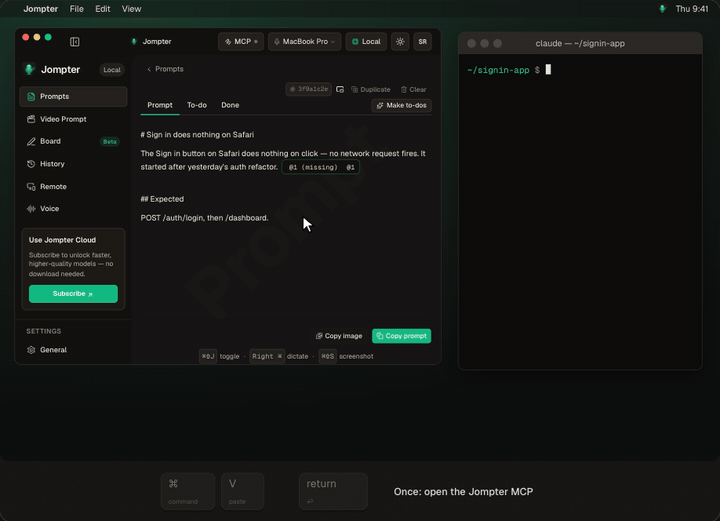
Task: Open General settings in the sidebar
Action: tap(73, 350)
